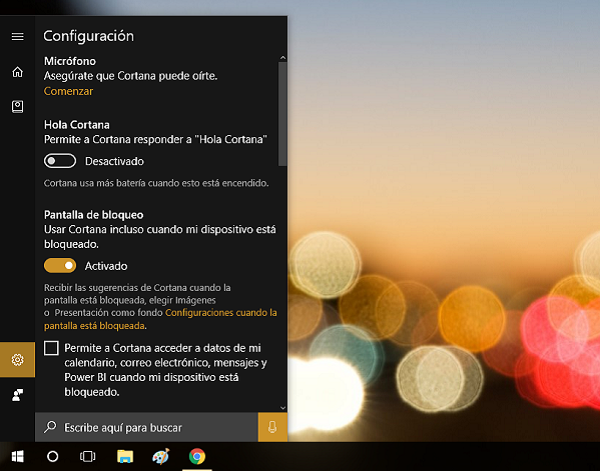This screenshot has height=471, width=600.
Task: Enable the Hola Cortana toggle
Action: [x=60, y=161]
